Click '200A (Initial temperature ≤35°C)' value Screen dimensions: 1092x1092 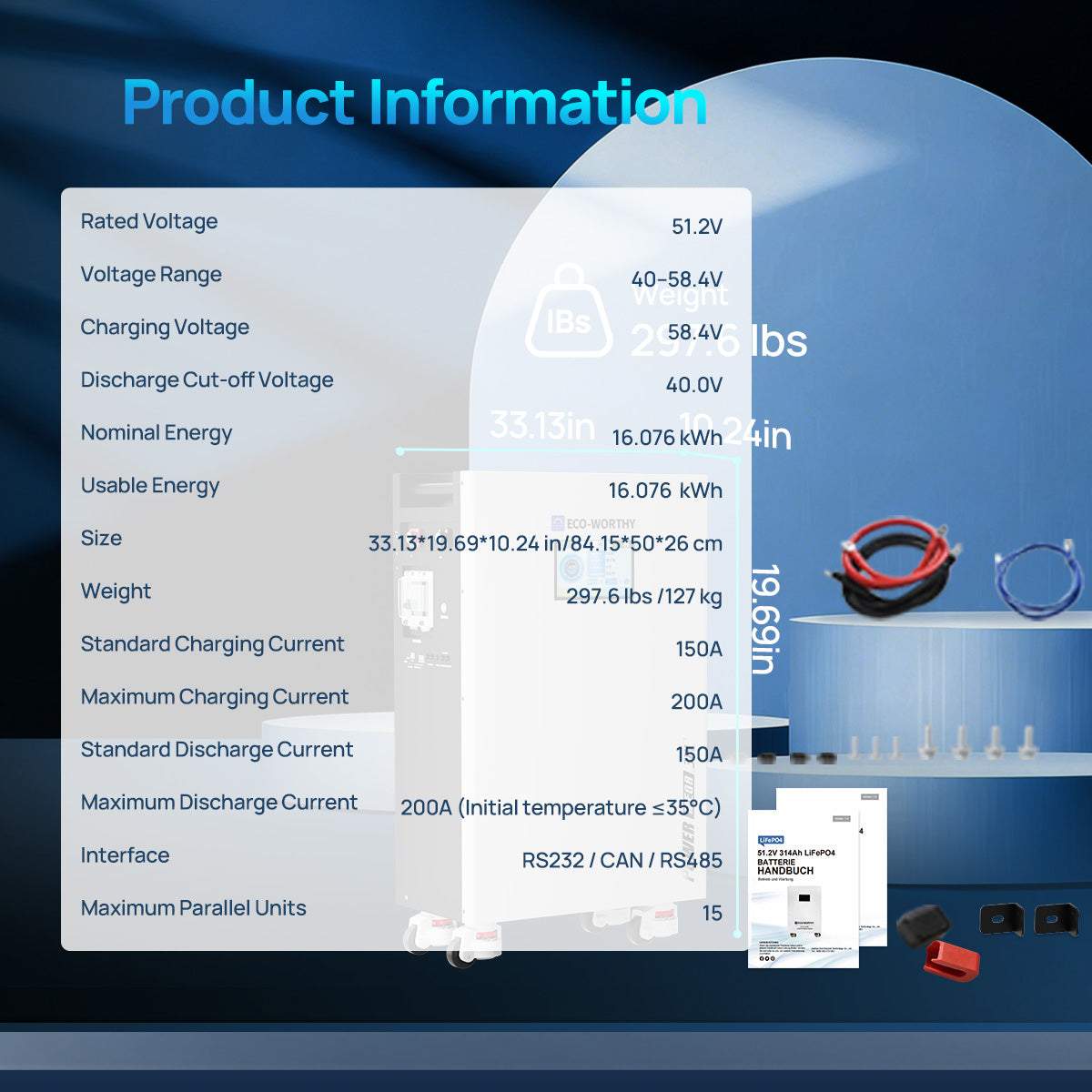coord(561,807)
